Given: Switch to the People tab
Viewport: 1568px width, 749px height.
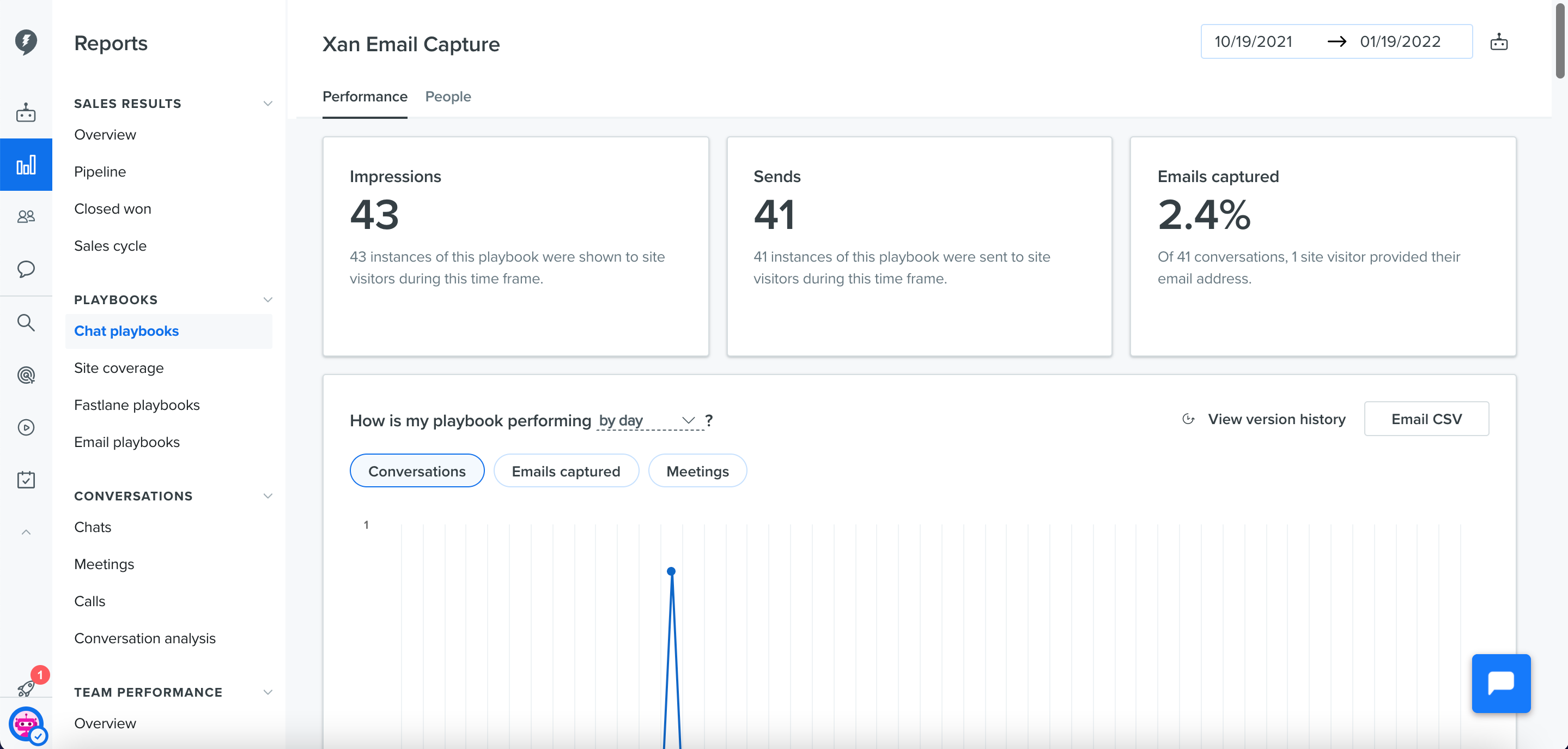Looking at the screenshot, I should 448,96.
